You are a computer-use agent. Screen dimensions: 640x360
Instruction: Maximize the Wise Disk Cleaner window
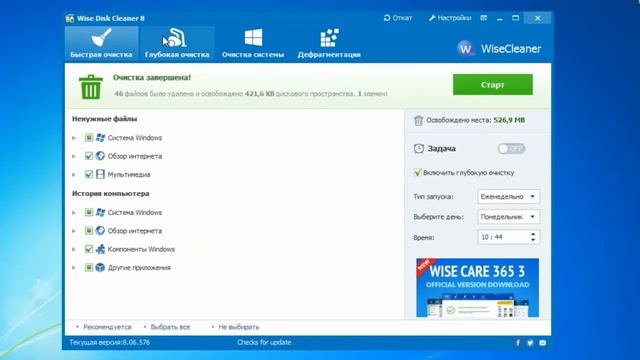516,18
